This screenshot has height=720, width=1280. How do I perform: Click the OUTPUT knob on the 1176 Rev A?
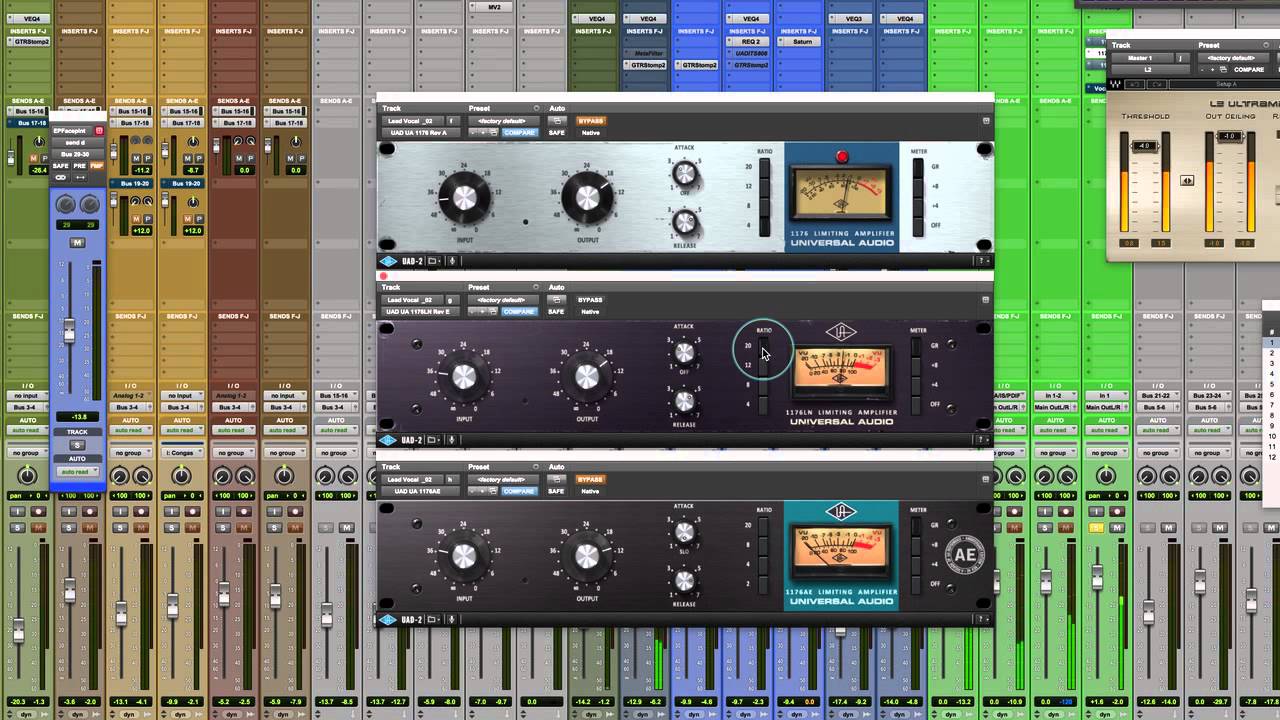587,198
